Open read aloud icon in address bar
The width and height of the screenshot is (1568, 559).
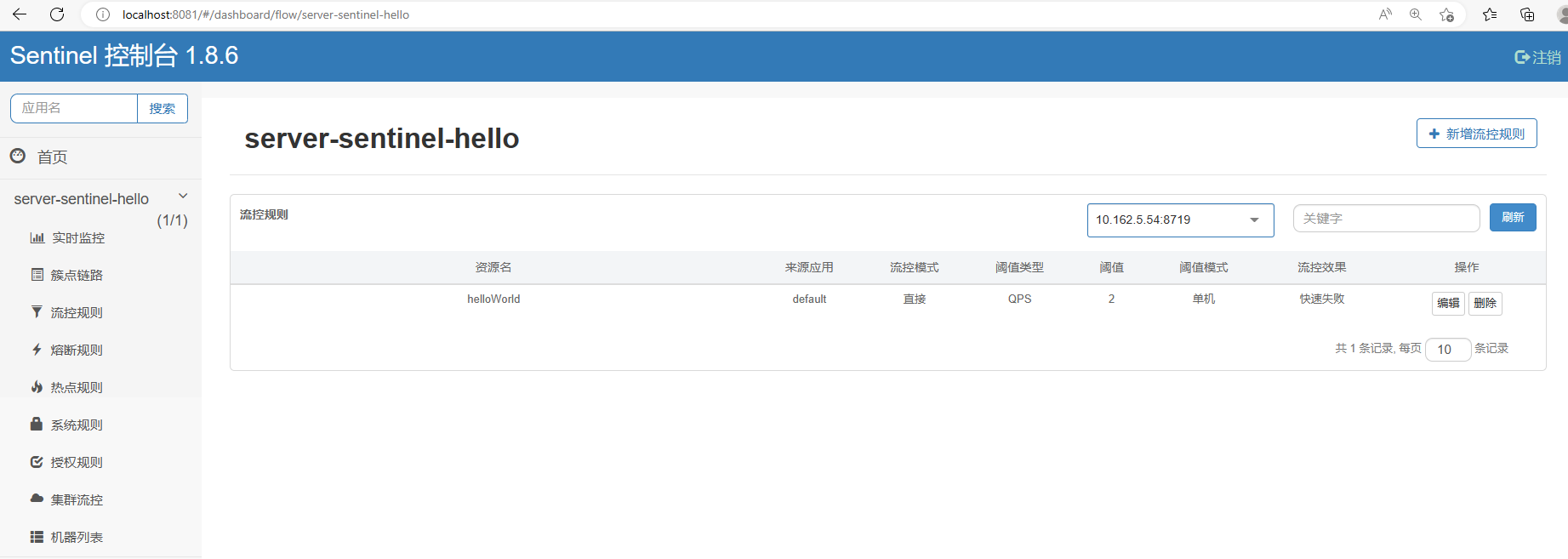[1385, 14]
